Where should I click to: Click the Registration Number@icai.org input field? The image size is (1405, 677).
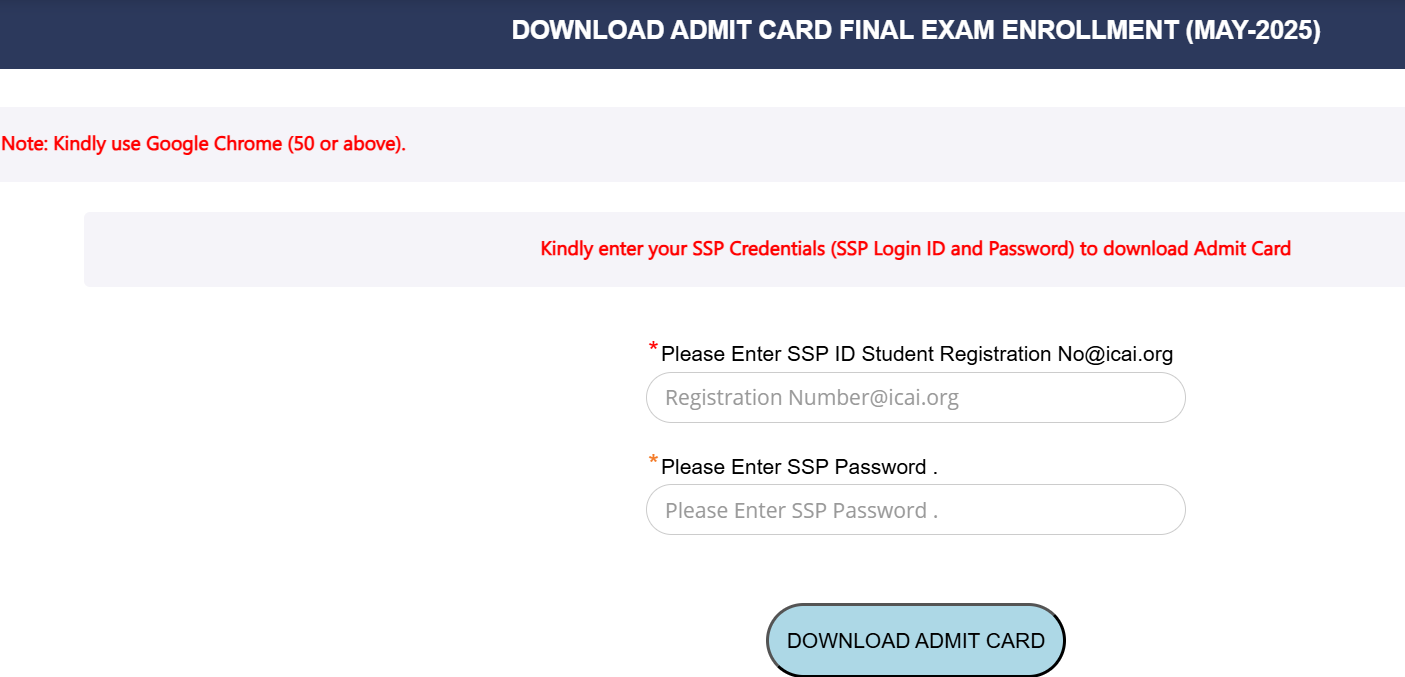click(915, 398)
